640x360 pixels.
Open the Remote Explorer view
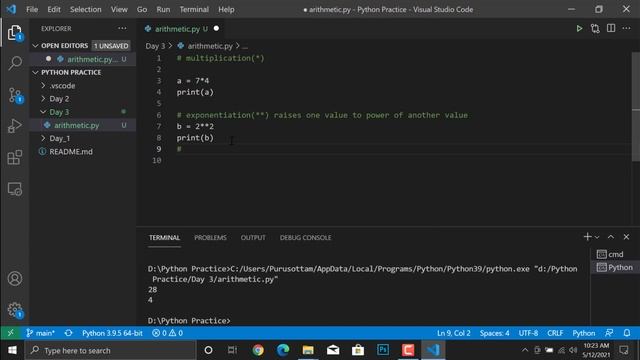[15, 189]
